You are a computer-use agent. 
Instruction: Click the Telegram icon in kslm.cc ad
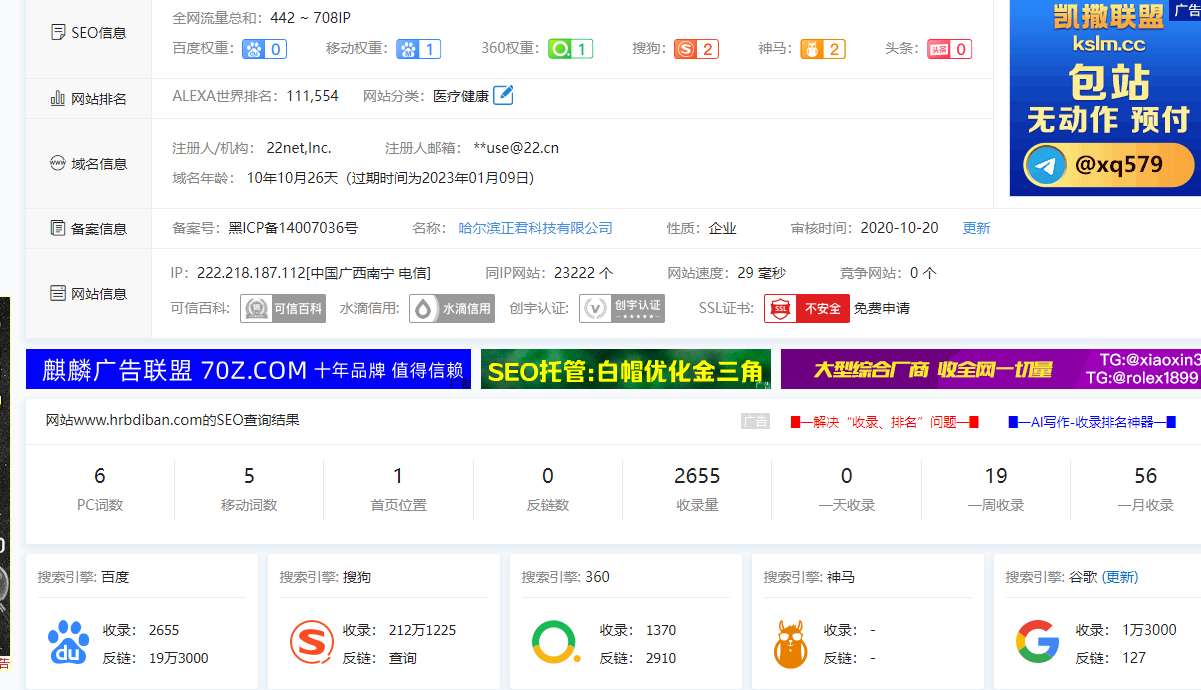pos(1045,165)
